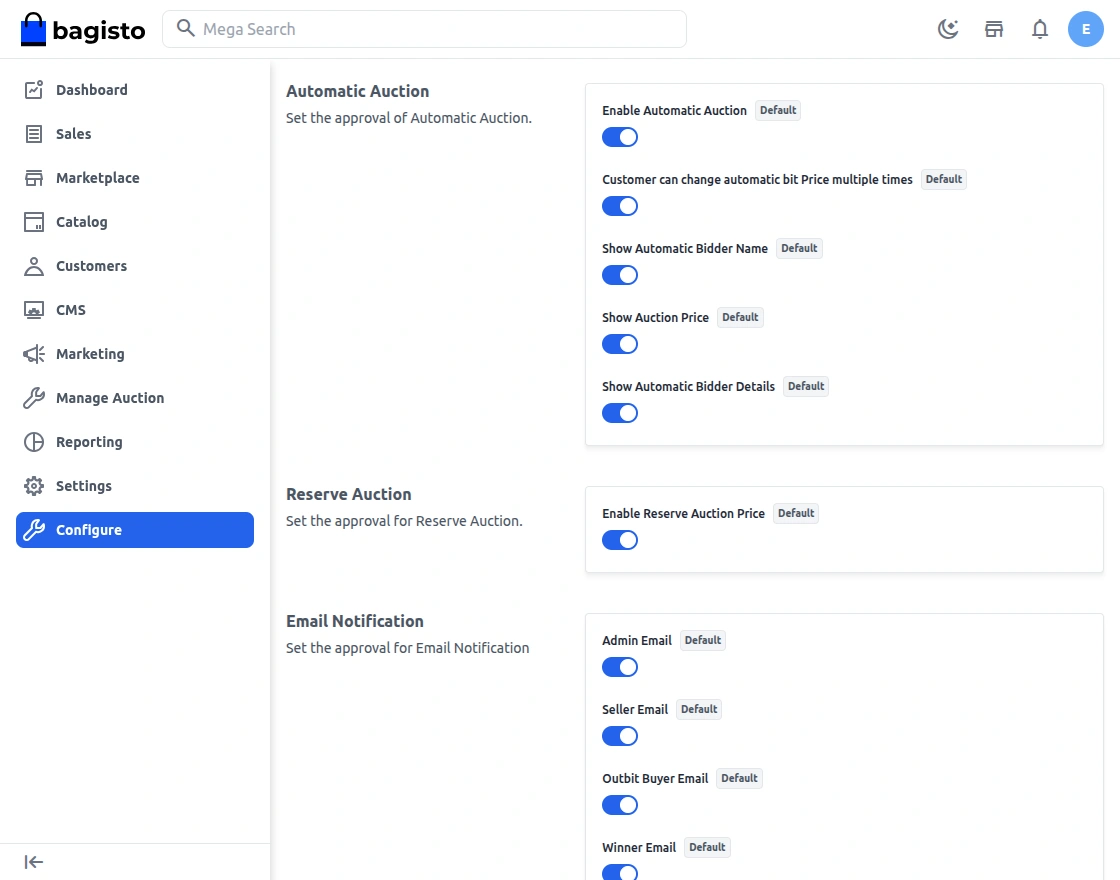Open the user avatar menu
The height and width of the screenshot is (880, 1120).
1086,29
